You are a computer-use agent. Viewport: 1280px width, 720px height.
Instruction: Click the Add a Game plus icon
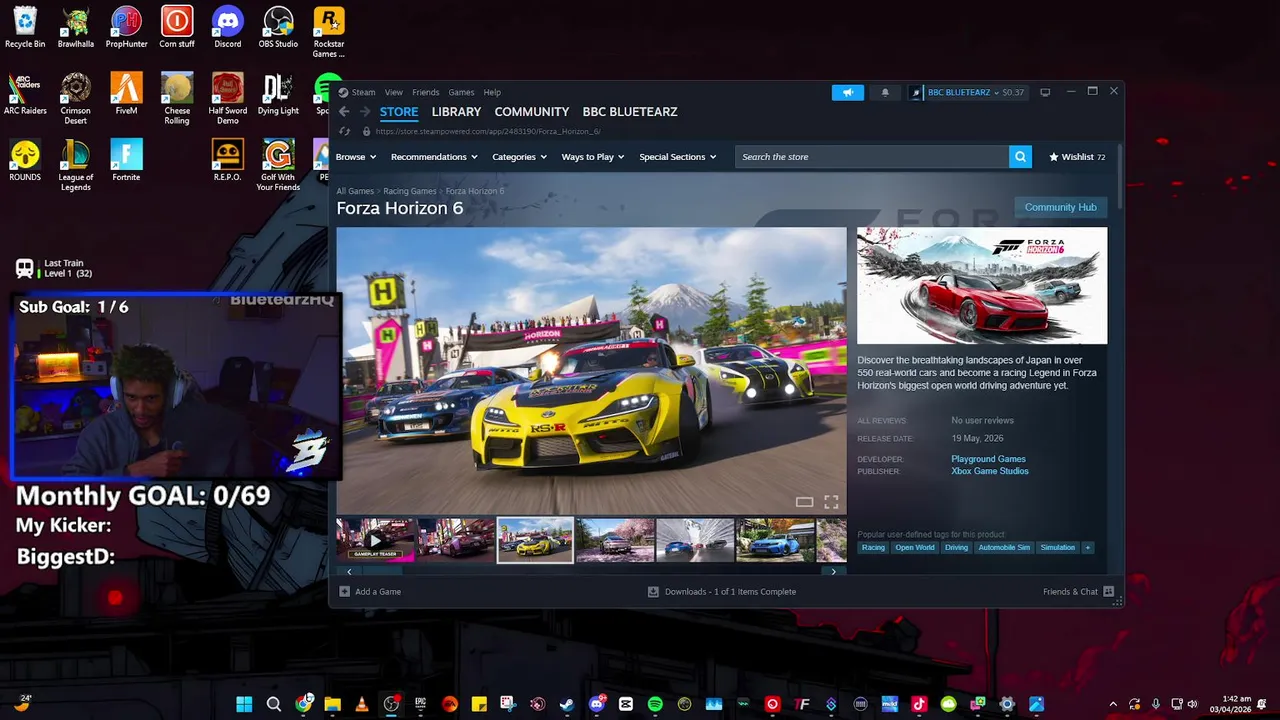pyautogui.click(x=344, y=591)
